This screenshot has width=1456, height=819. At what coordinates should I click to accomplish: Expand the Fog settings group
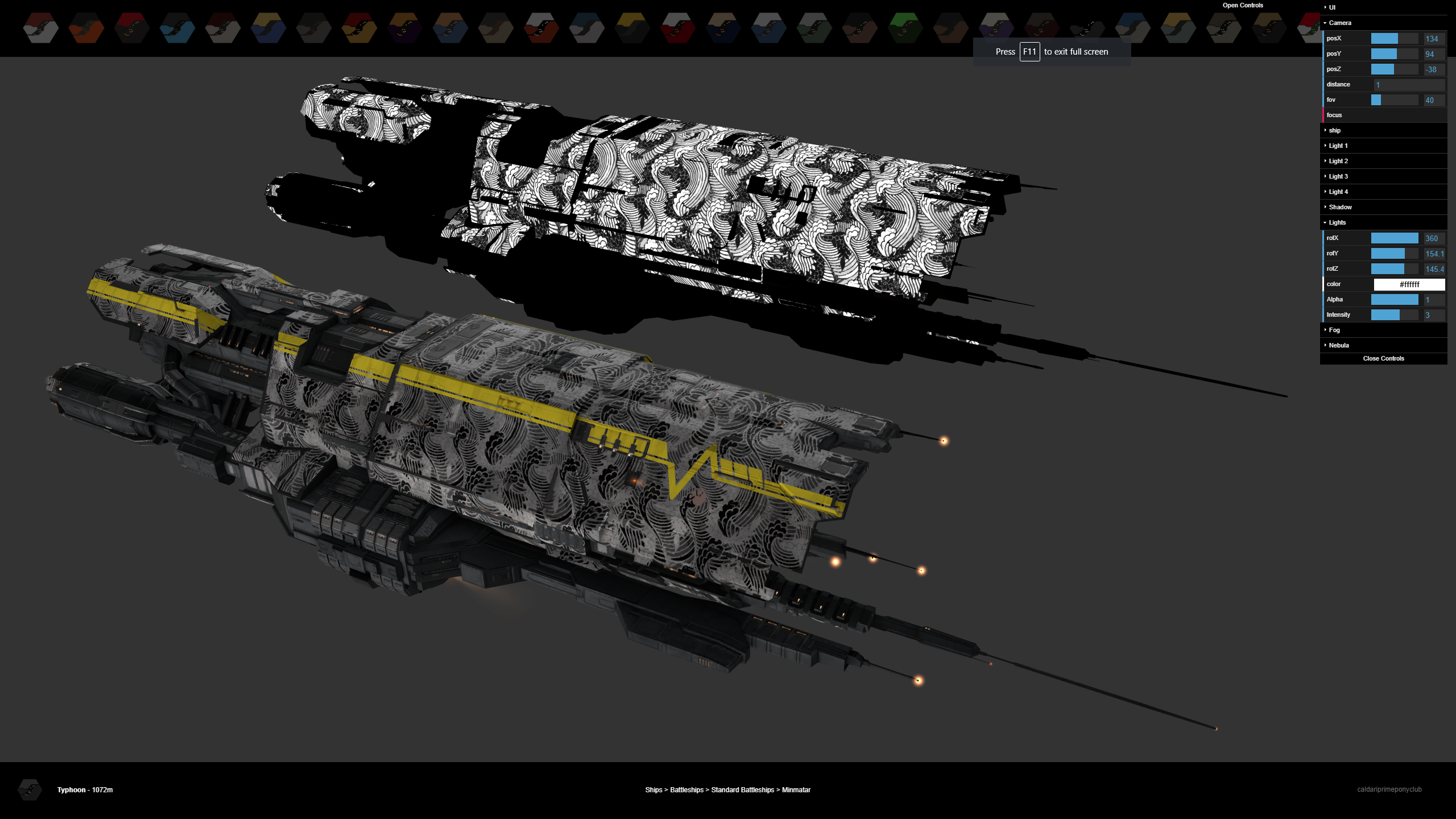coord(1334,330)
